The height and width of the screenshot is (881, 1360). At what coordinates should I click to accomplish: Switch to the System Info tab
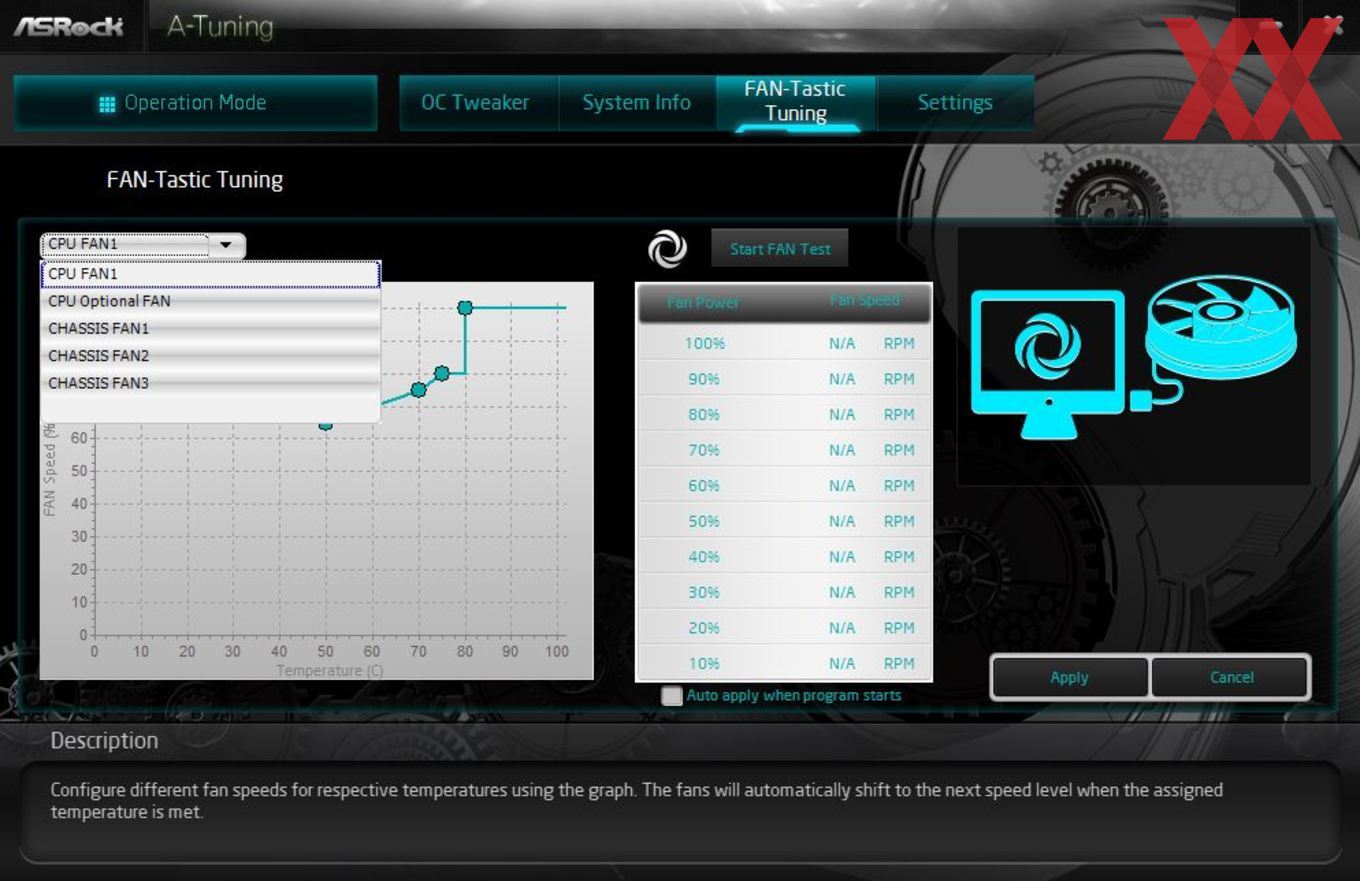point(637,103)
